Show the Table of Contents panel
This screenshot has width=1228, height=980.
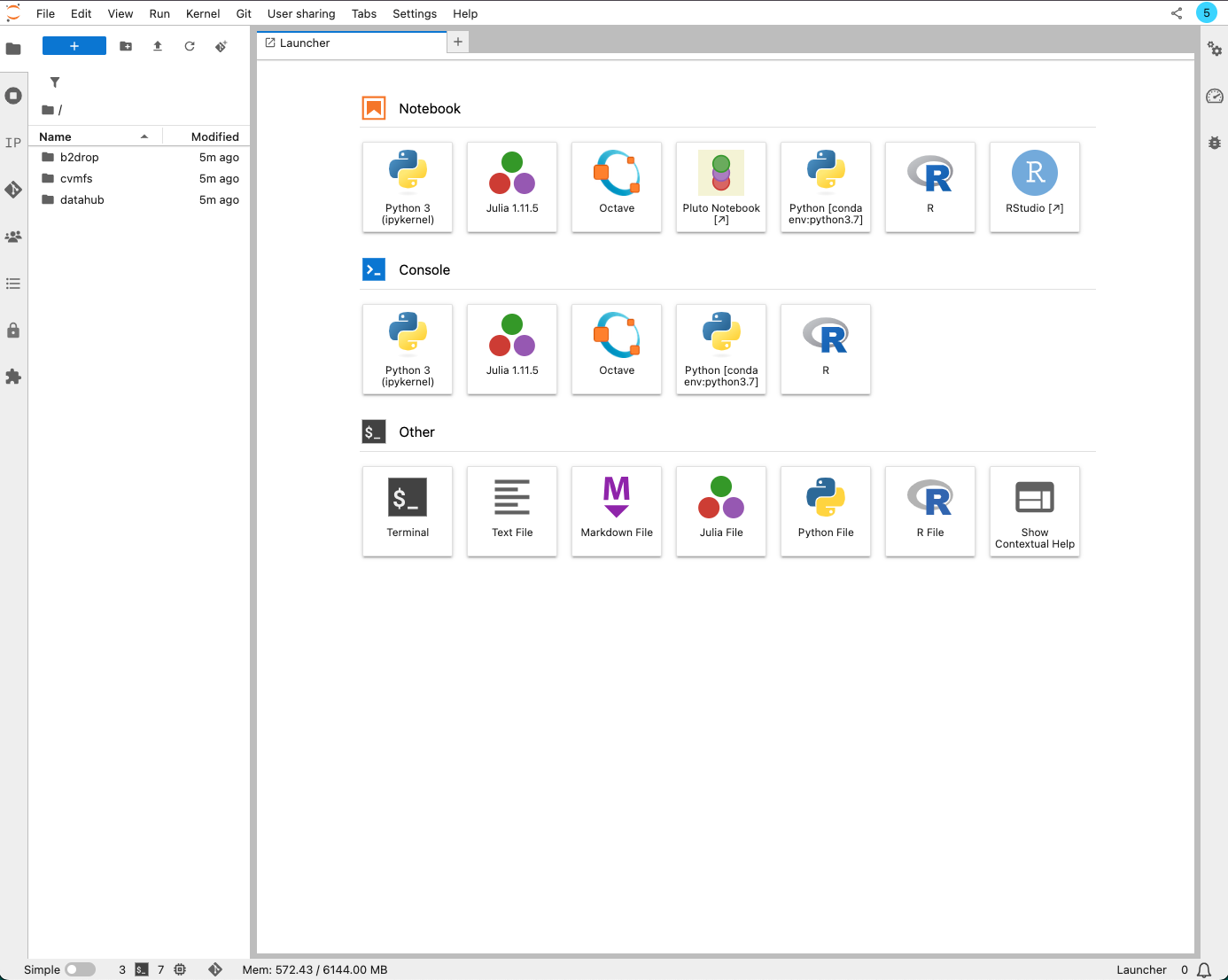[13, 284]
